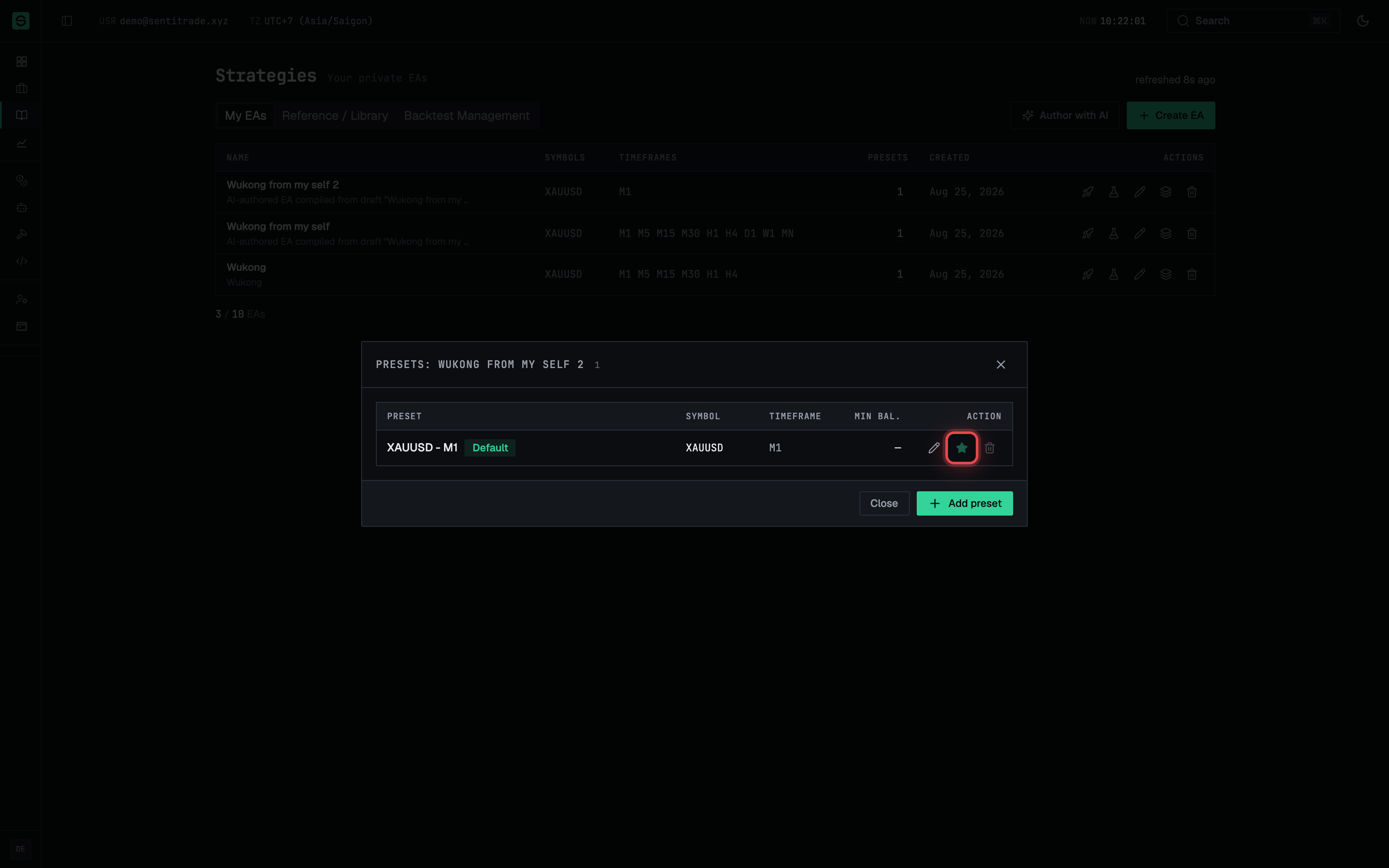Switch to the Backtest Management tab

[467, 115]
